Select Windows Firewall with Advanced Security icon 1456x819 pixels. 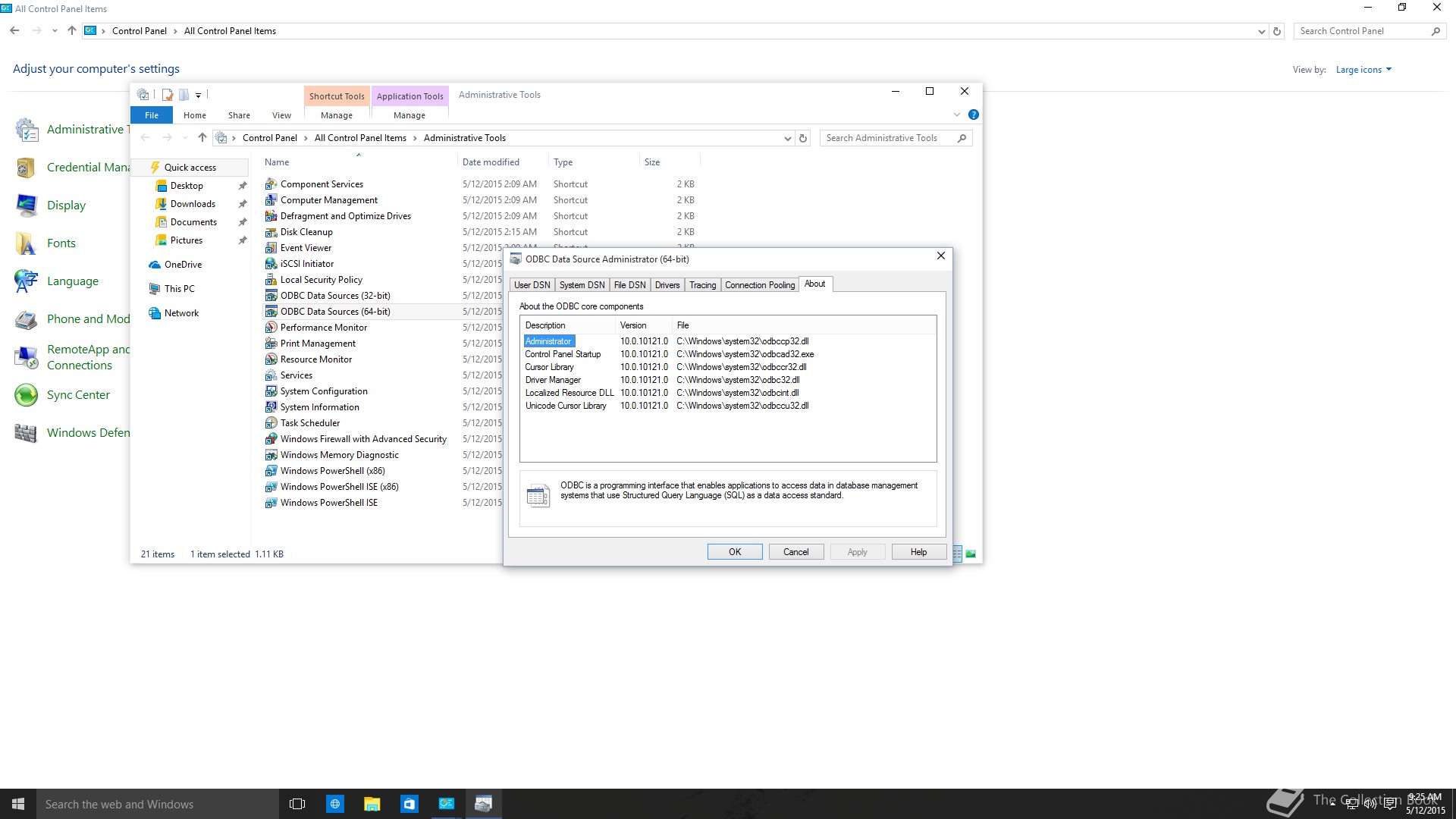coord(271,439)
